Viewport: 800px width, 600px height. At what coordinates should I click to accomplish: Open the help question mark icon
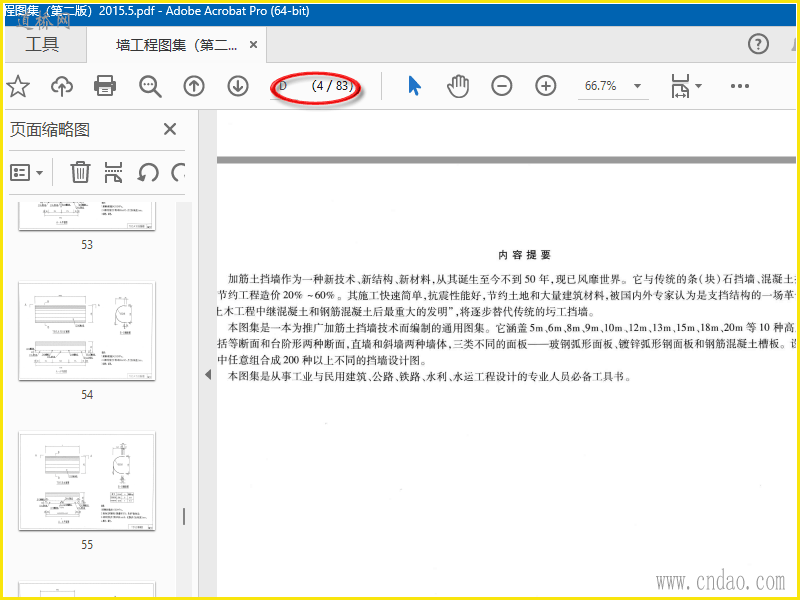(x=758, y=44)
